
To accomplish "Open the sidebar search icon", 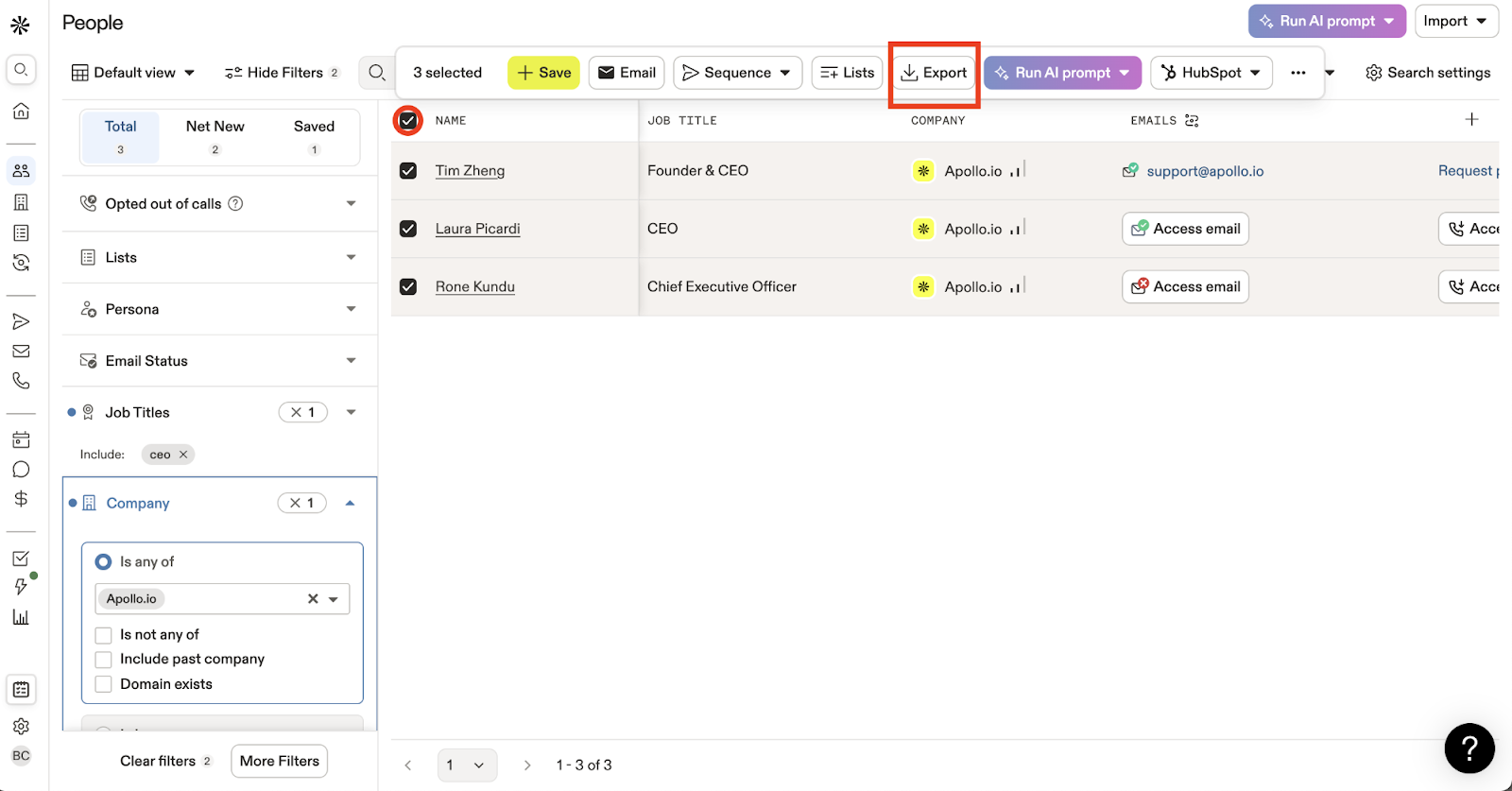I will pyautogui.click(x=21, y=69).
